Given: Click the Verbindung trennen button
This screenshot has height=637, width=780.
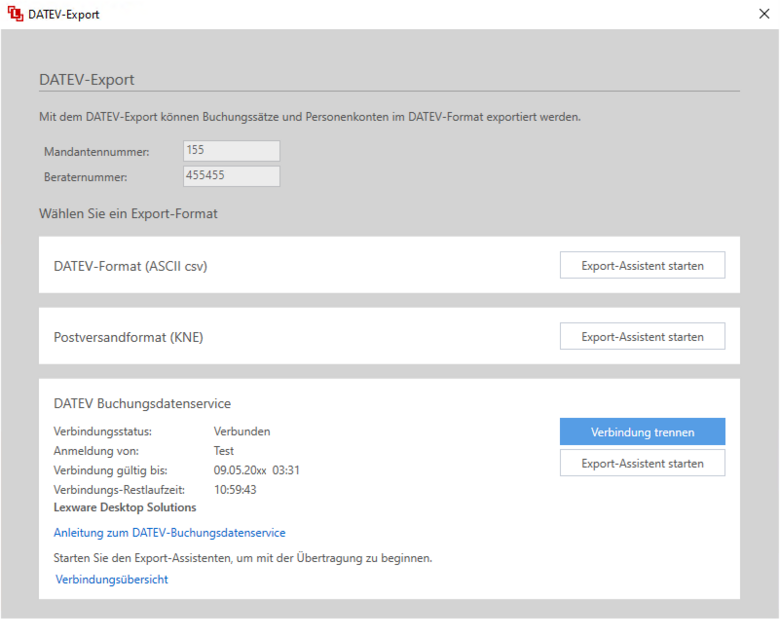Looking at the screenshot, I should (x=642, y=432).
